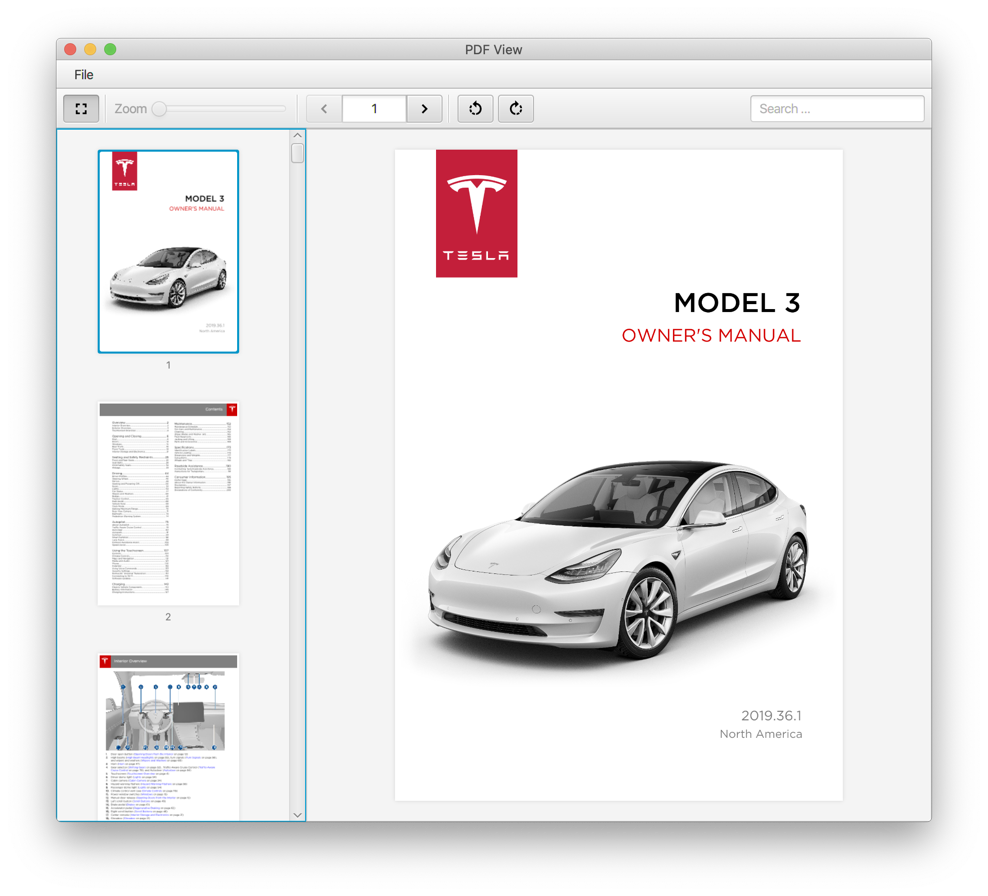Viewport: 988px width, 896px height.
Task: Click the up arrow on the thumbnail scrollbar
Action: tap(297, 134)
